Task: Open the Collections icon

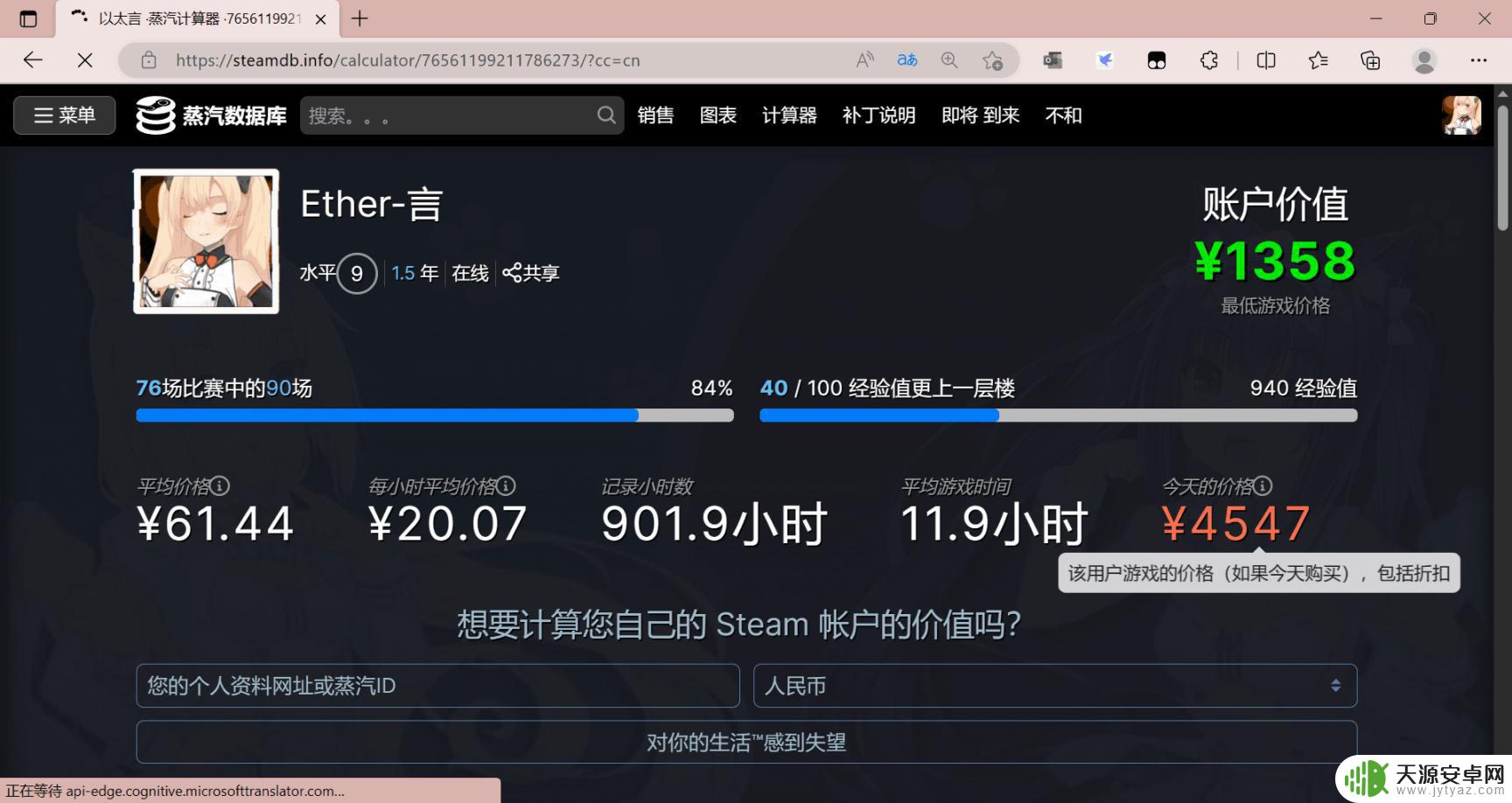Action: click(1370, 60)
